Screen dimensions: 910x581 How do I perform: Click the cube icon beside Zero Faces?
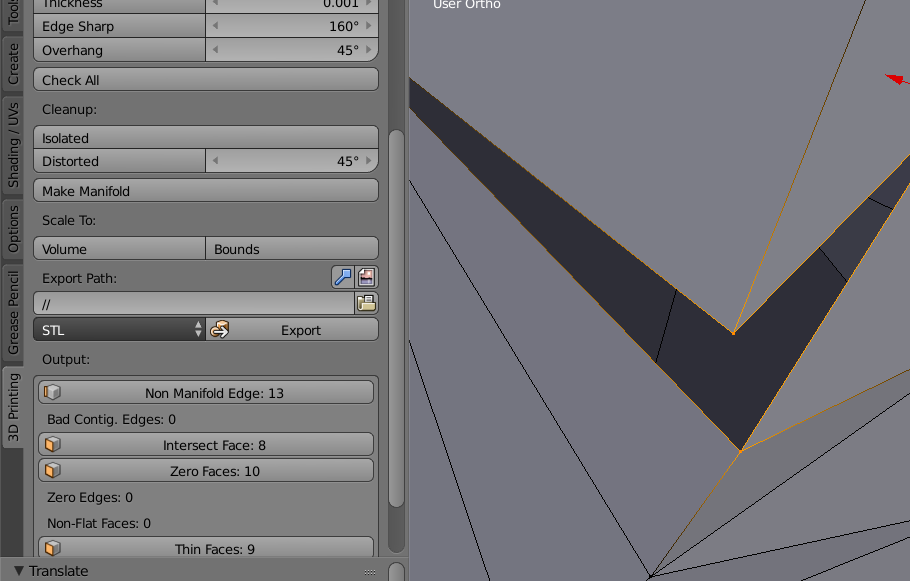(x=53, y=470)
